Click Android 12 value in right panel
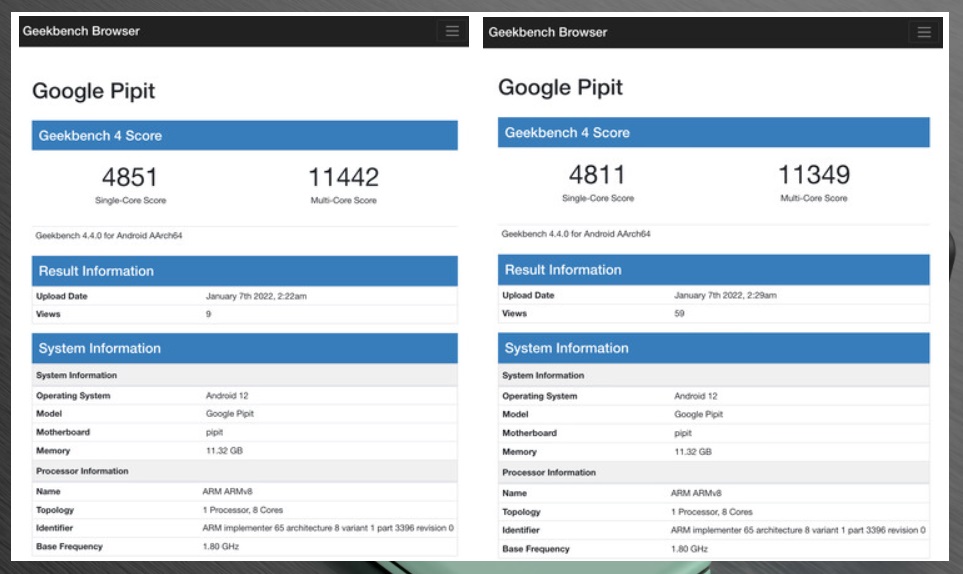Screen dimensions: 963x574 696,396
